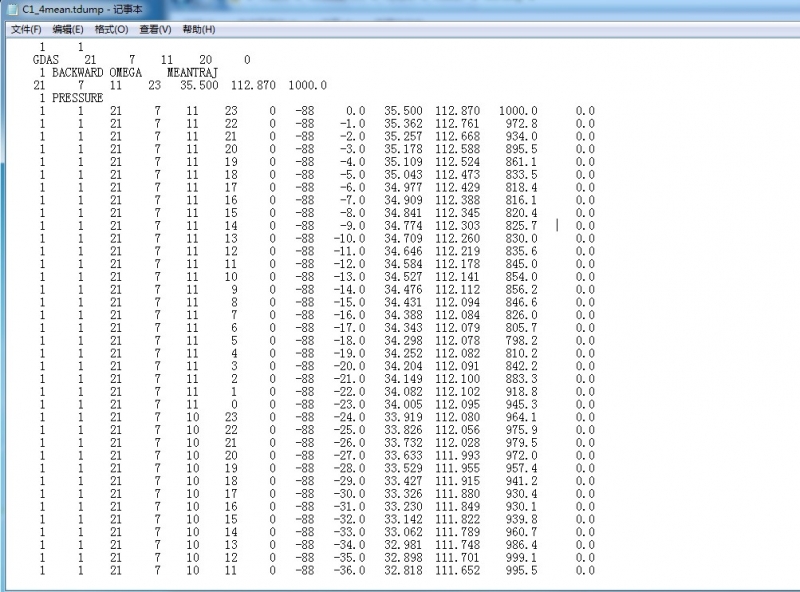Open the 帮助(H) menu
Image resolution: width=800 pixels, height=592 pixels.
198,30
